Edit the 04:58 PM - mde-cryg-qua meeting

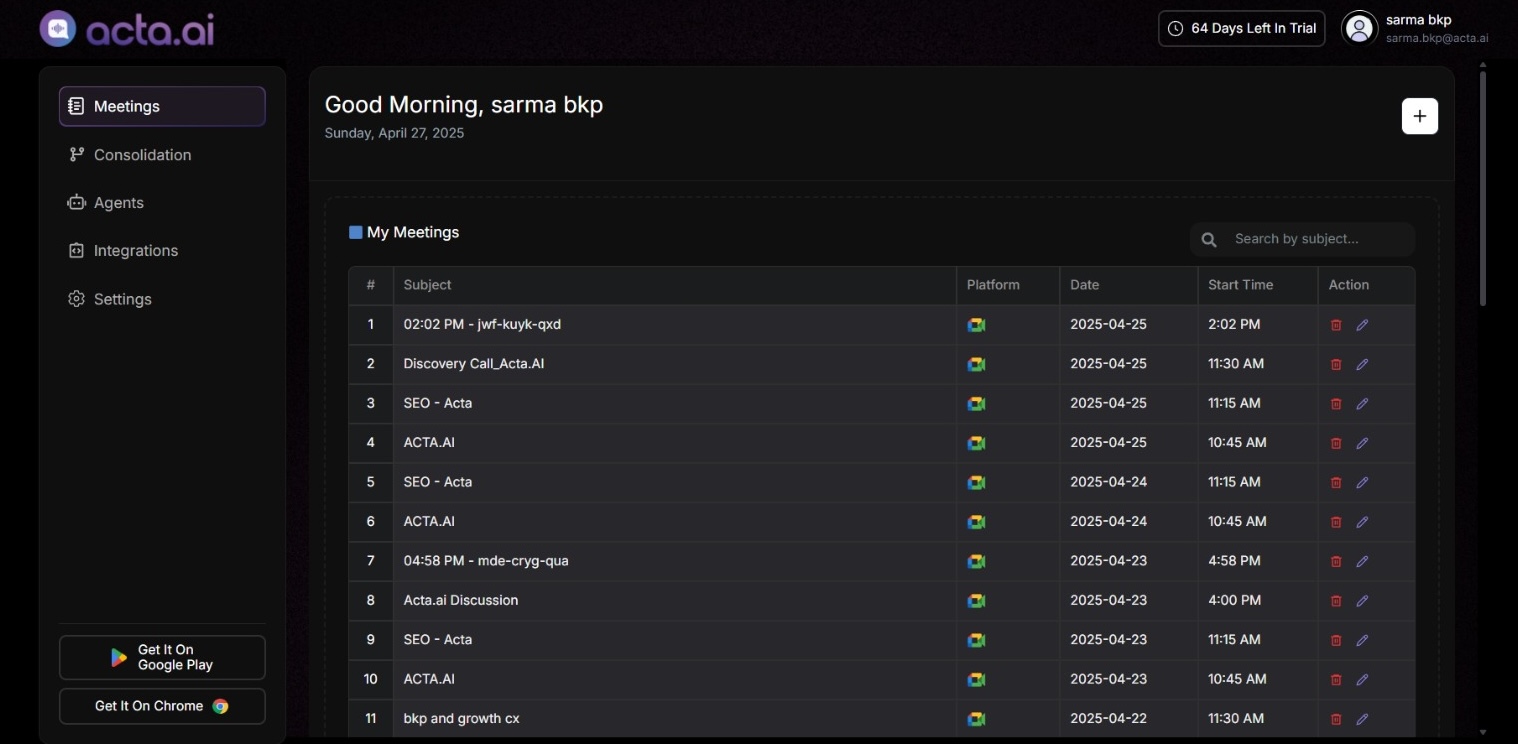click(1362, 561)
